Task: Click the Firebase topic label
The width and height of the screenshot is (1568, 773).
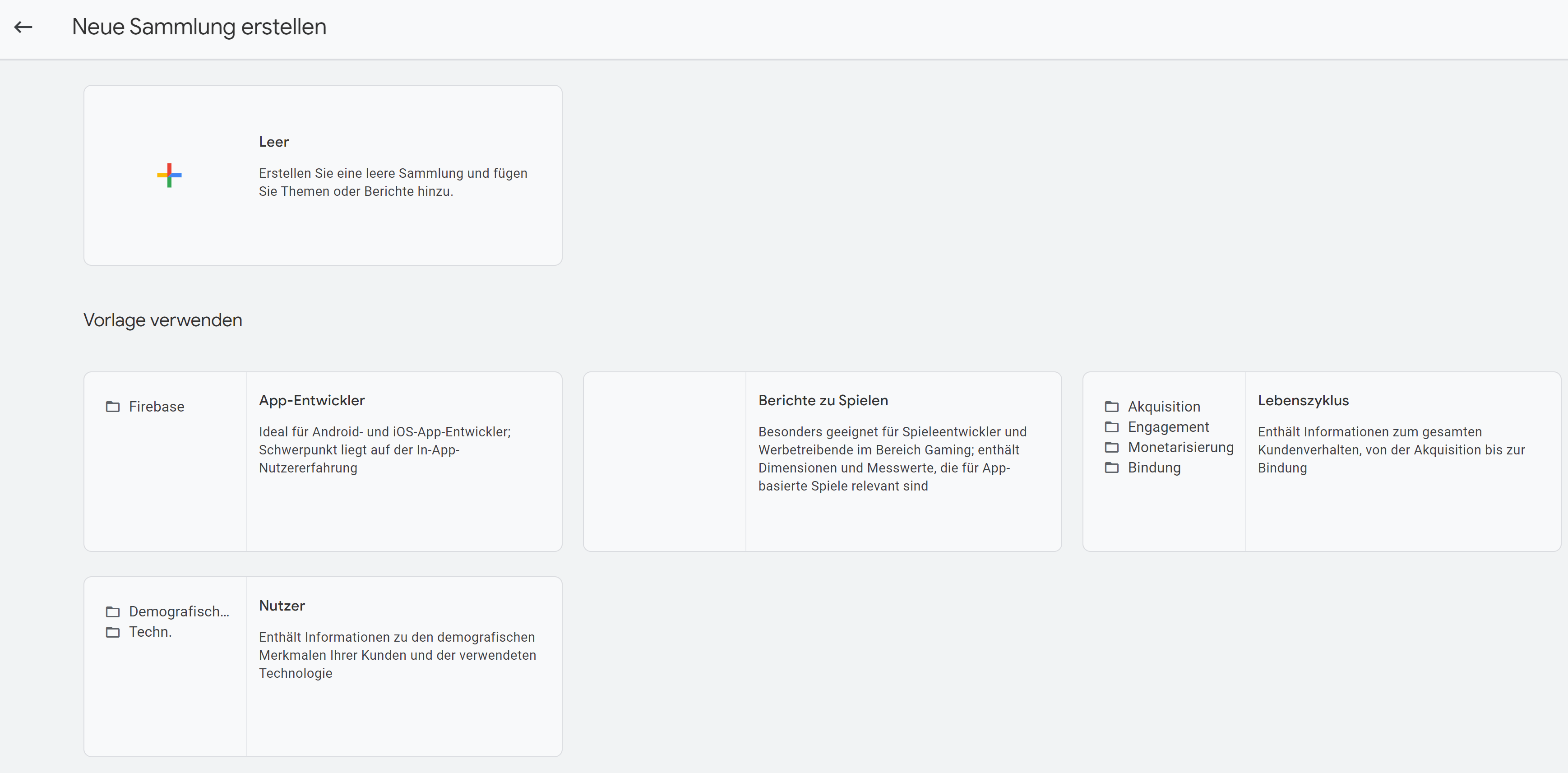Action: click(157, 407)
